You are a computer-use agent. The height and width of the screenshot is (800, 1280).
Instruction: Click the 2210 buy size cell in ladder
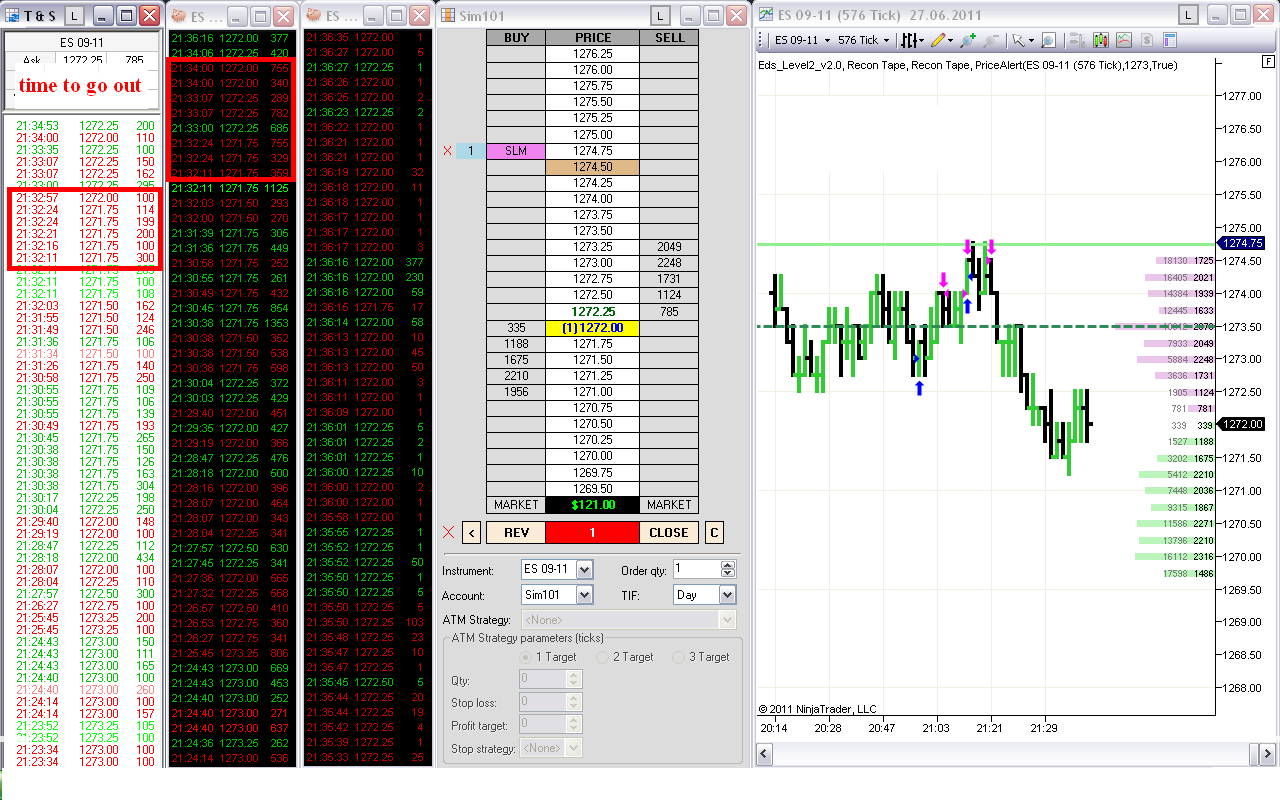pos(516,375)
